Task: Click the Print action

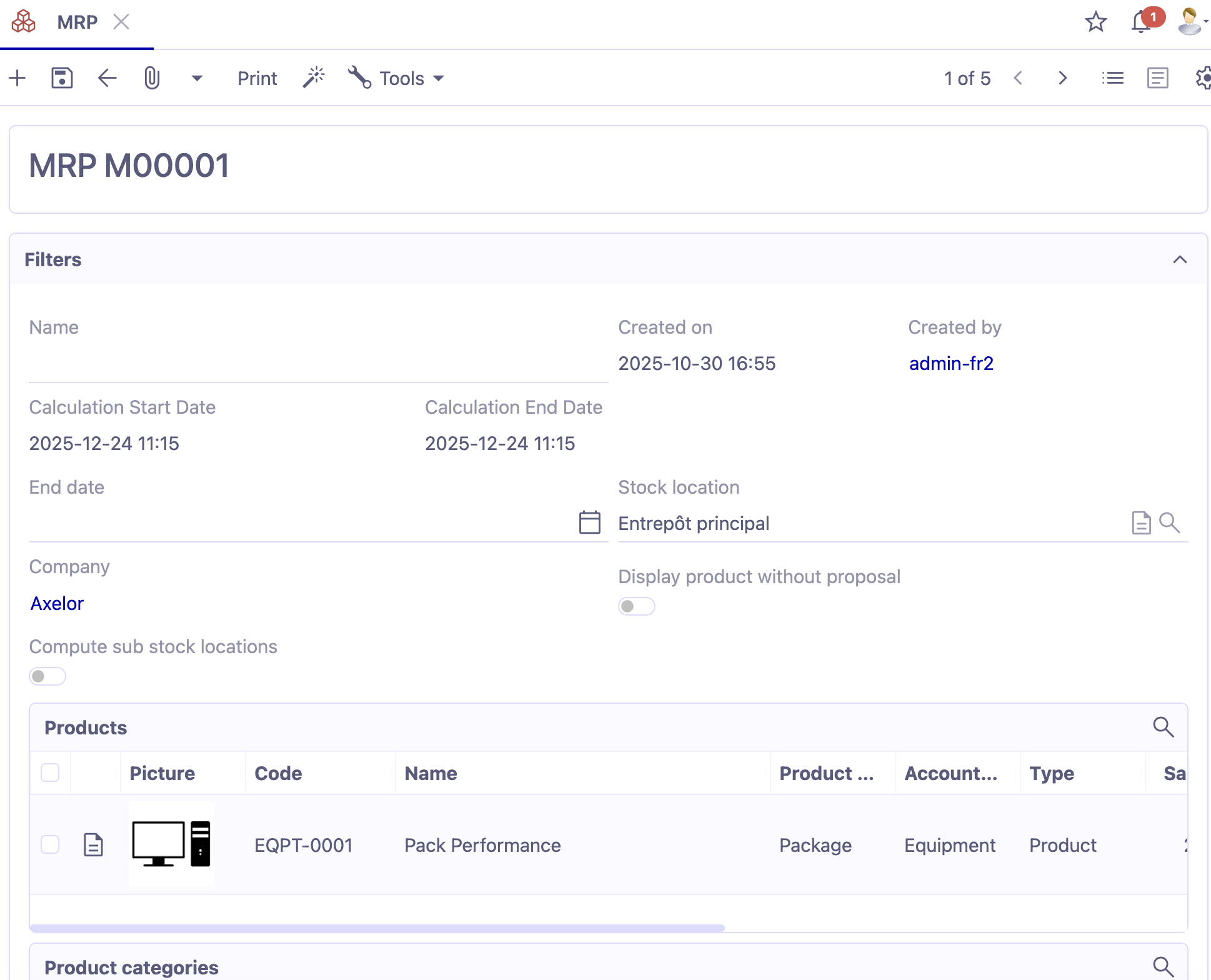Action: coord(256,77)
